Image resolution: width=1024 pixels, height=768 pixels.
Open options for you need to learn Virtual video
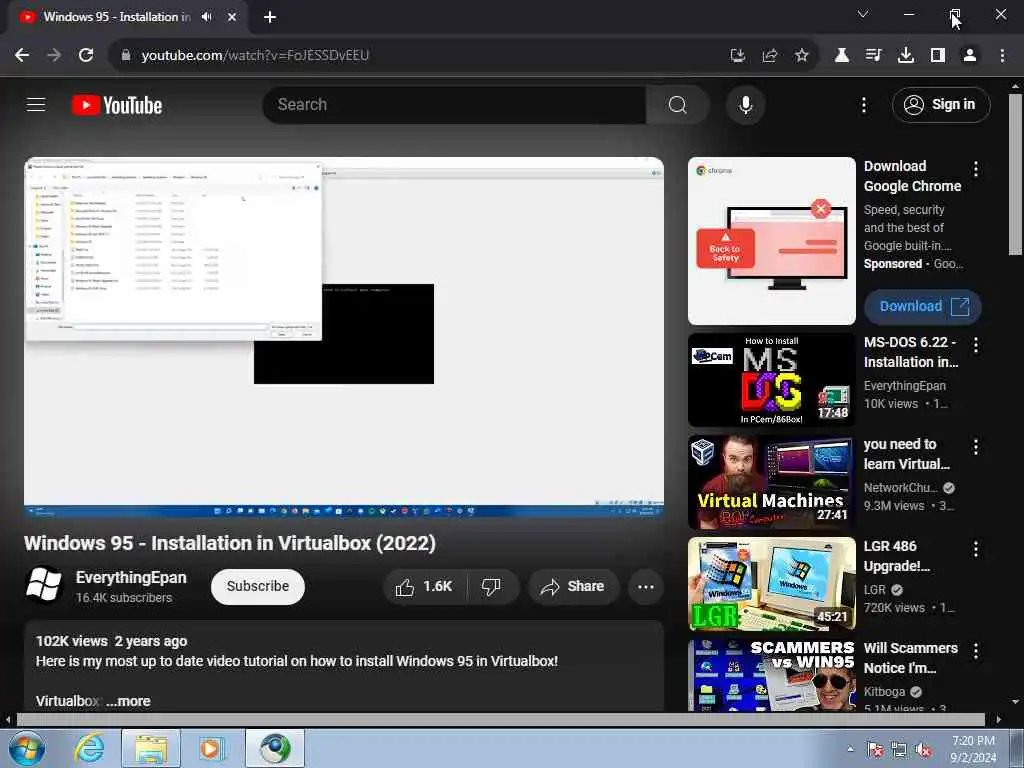[976, 447]
